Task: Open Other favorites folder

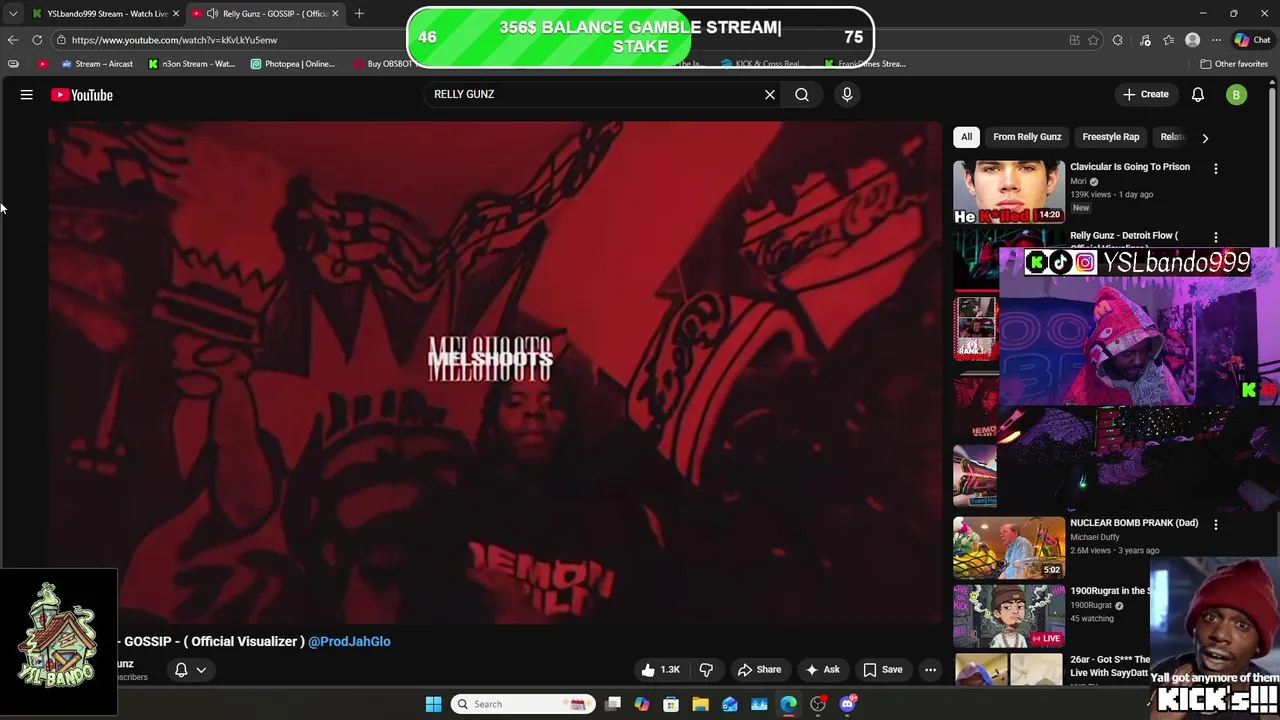Action: (1234, 64)
